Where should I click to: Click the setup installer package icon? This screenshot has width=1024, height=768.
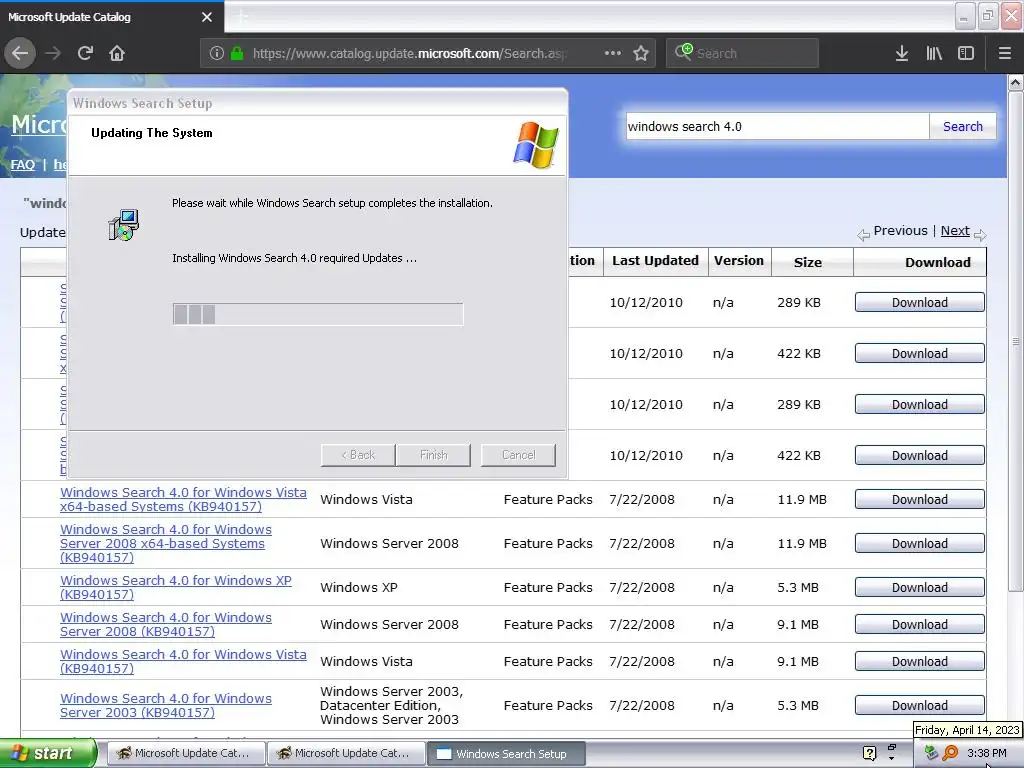pos(123,225)
